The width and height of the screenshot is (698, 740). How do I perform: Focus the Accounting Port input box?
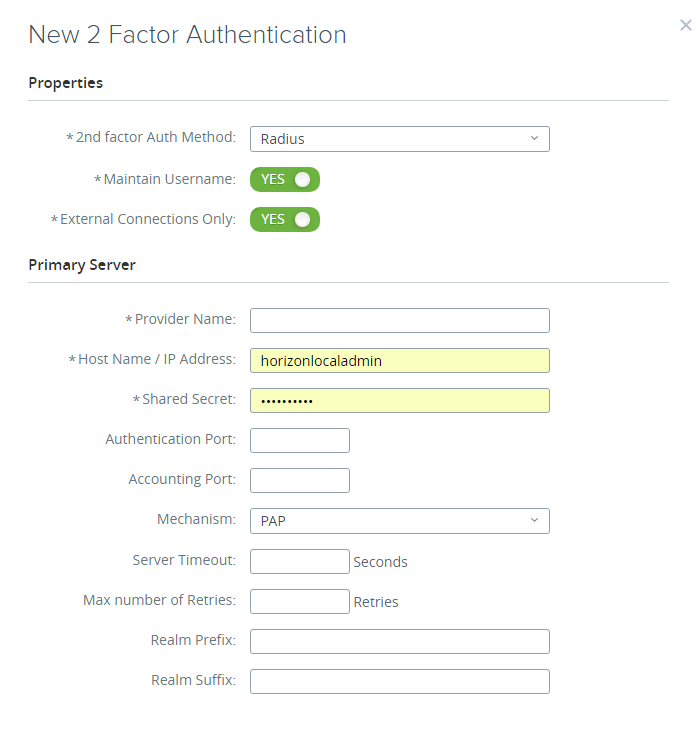coord(299,480)
